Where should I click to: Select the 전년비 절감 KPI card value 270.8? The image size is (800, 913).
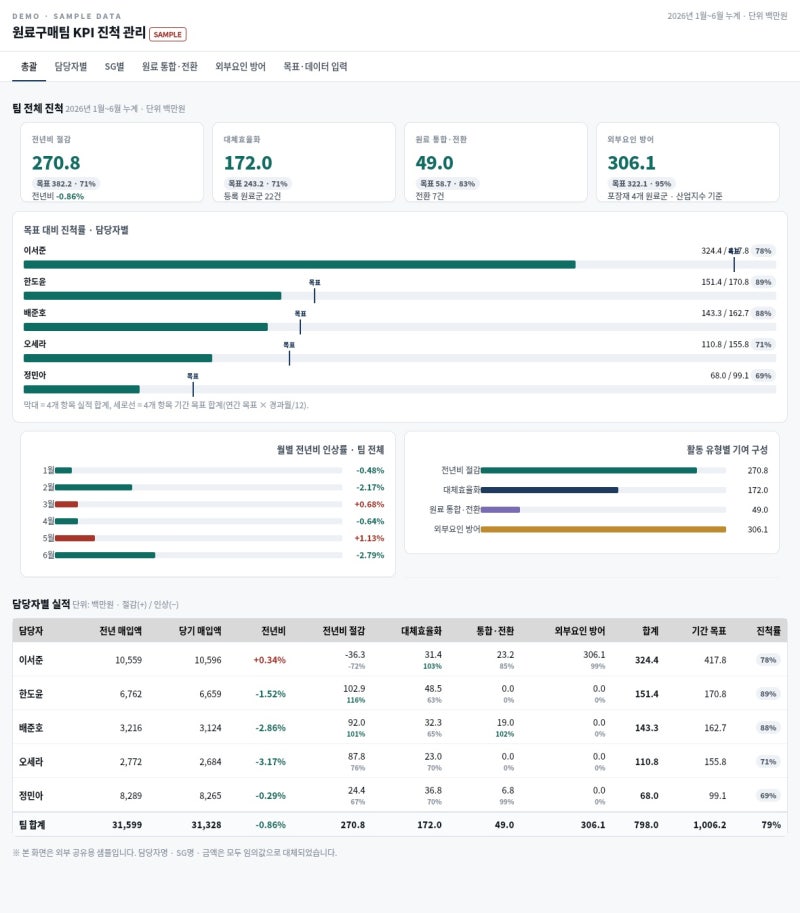[56, 163]
